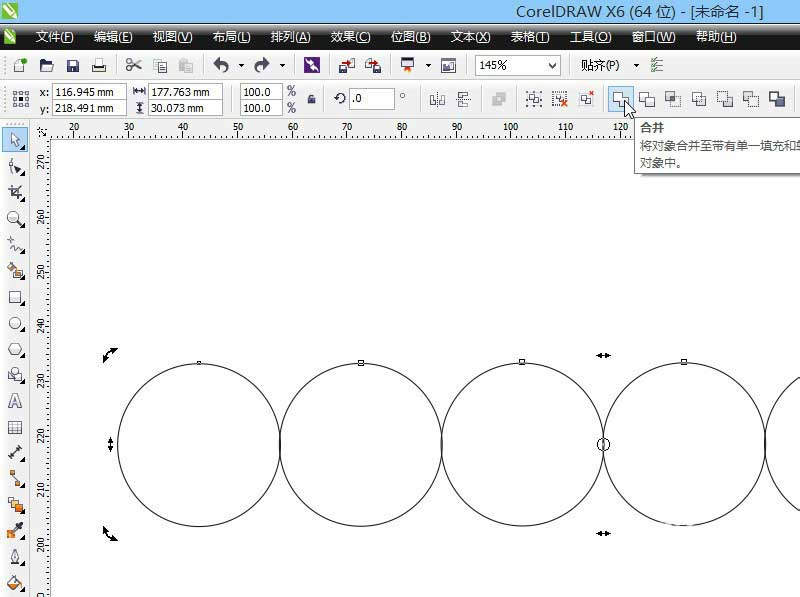Click the Ungroup button
The image size is (800, 597).
point(560,99)
